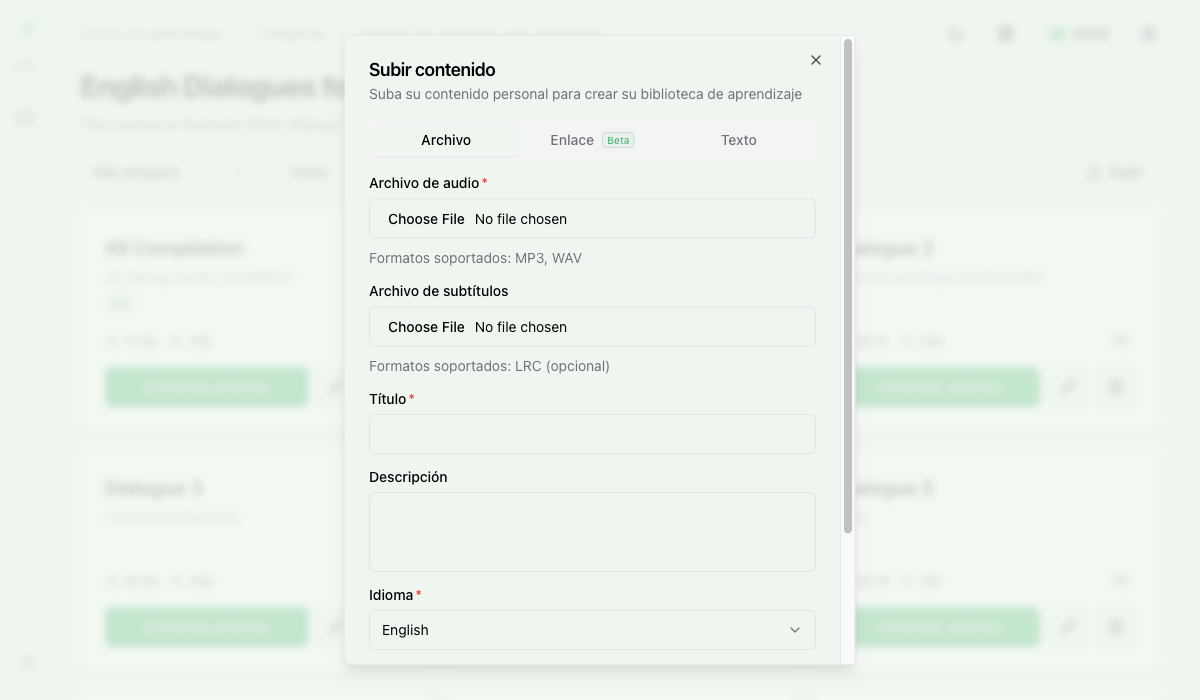Choose a subtitle LRC file
1200x700 pixels.
[x=427, y=327]
